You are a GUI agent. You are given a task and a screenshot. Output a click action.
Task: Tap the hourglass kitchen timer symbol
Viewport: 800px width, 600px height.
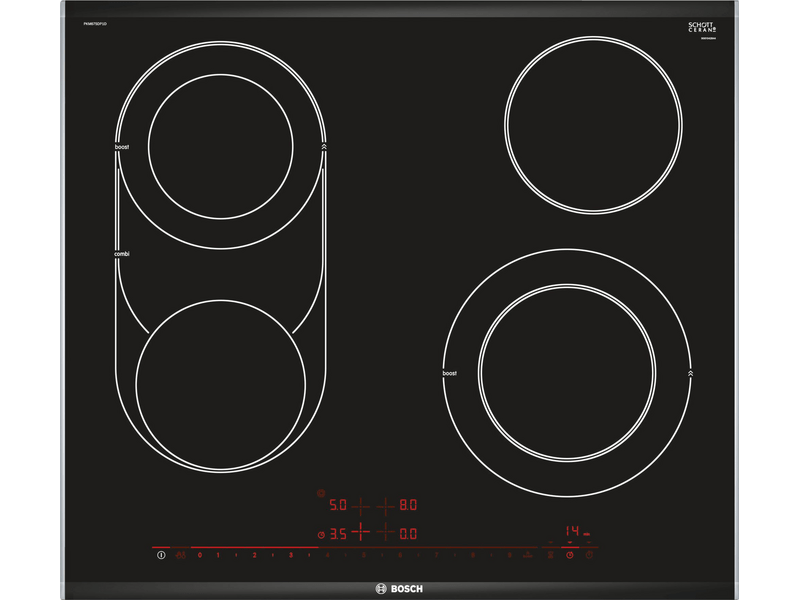pos(550,554)
